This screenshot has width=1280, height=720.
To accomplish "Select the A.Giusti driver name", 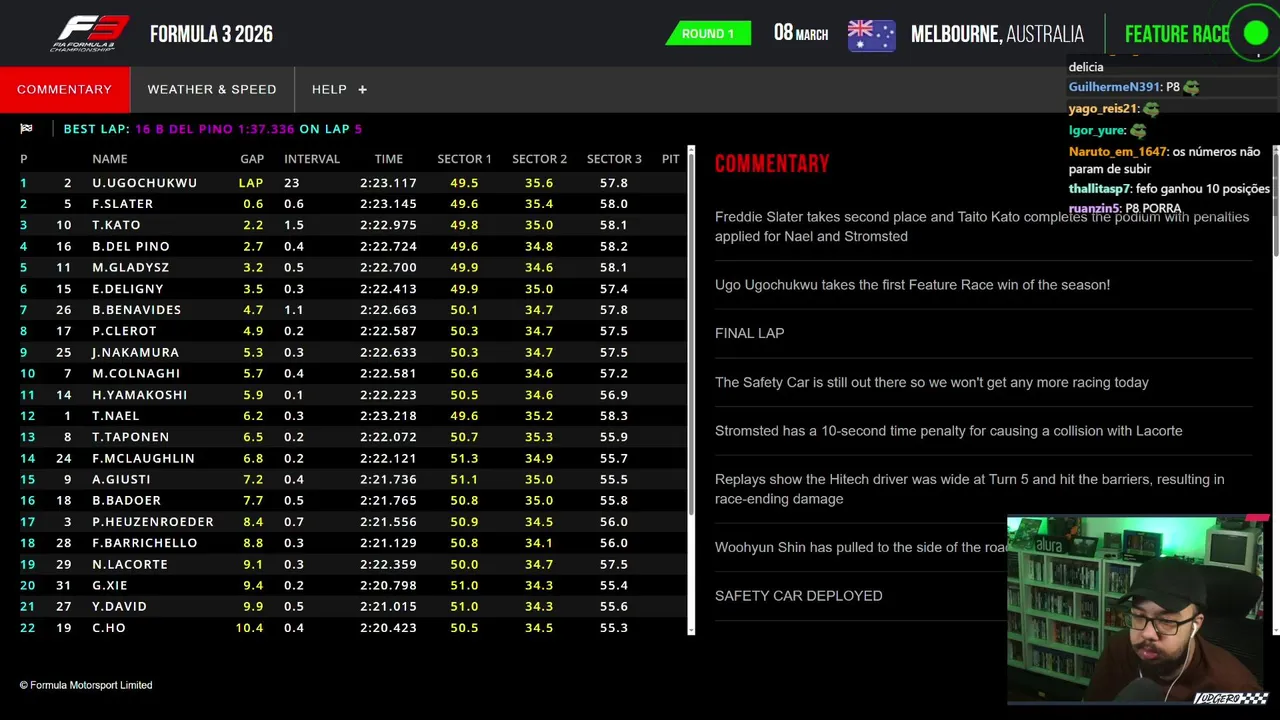I will pos(122,479).
